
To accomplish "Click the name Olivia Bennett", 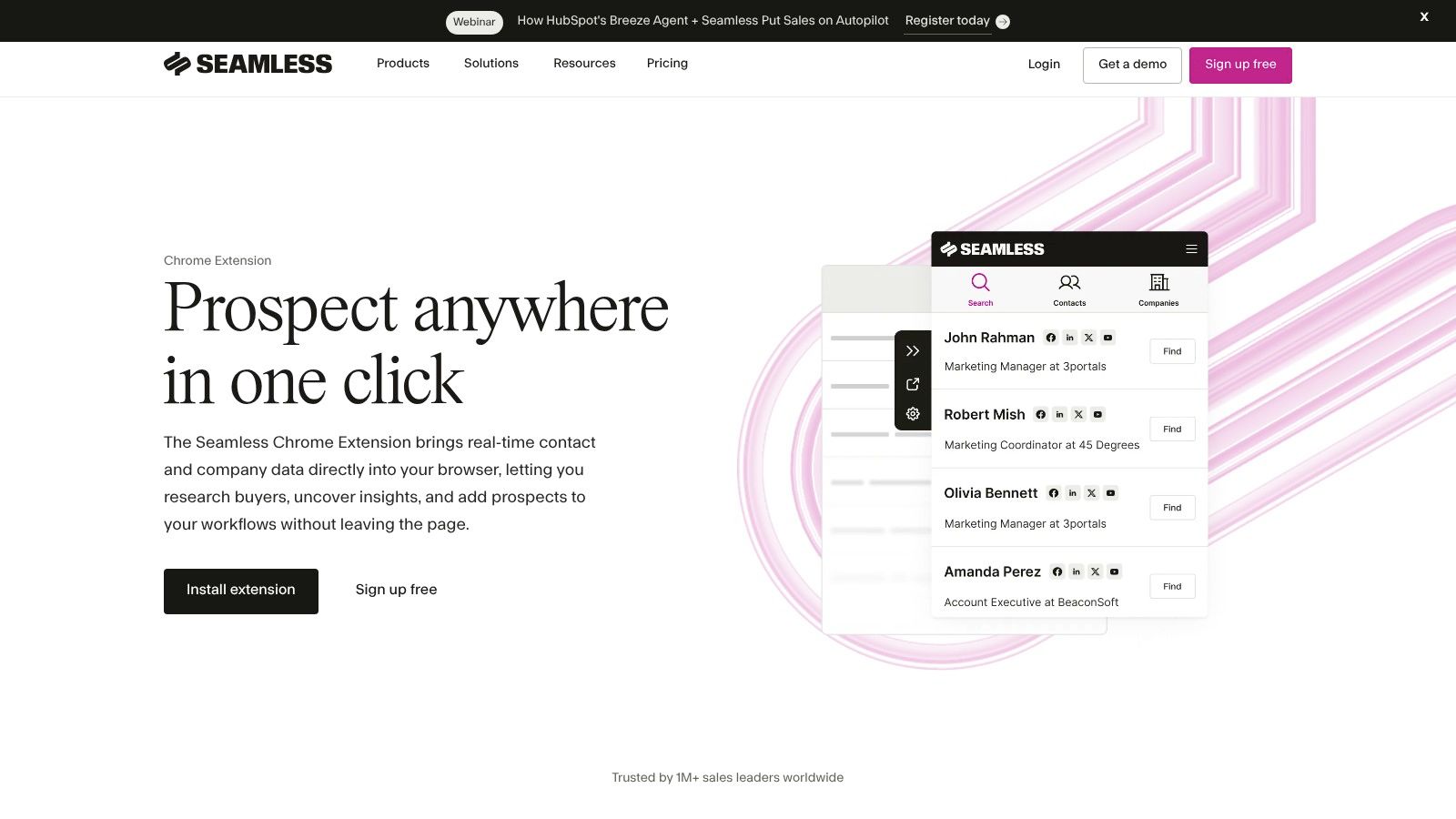I will click(x=991, y=493).
